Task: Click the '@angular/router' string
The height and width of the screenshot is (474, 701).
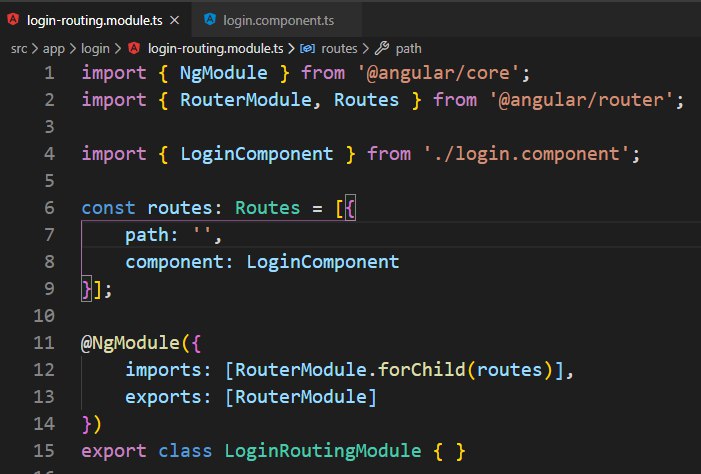Action: (x=581, y=100)
